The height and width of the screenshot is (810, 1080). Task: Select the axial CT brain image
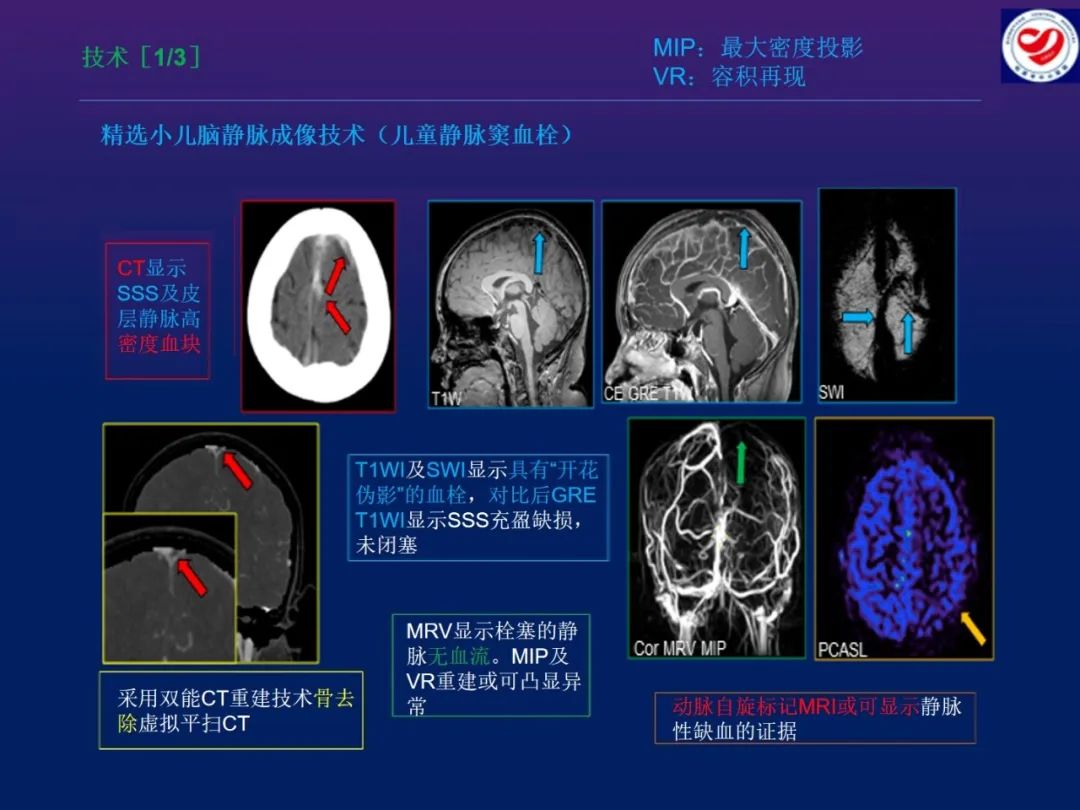point(318,307)
